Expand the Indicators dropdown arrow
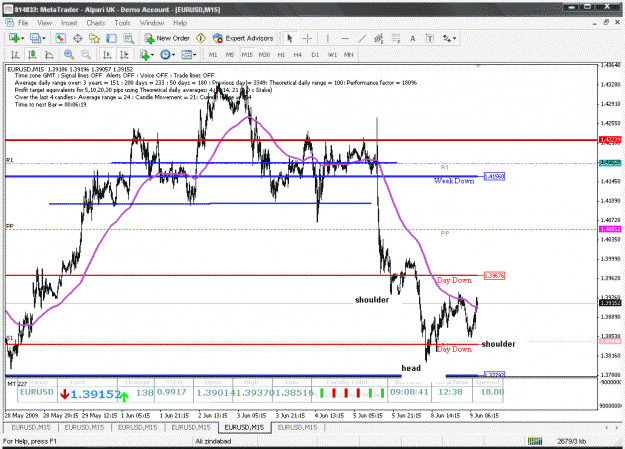Viewport: 625px width, 449px height. [153, 55]
